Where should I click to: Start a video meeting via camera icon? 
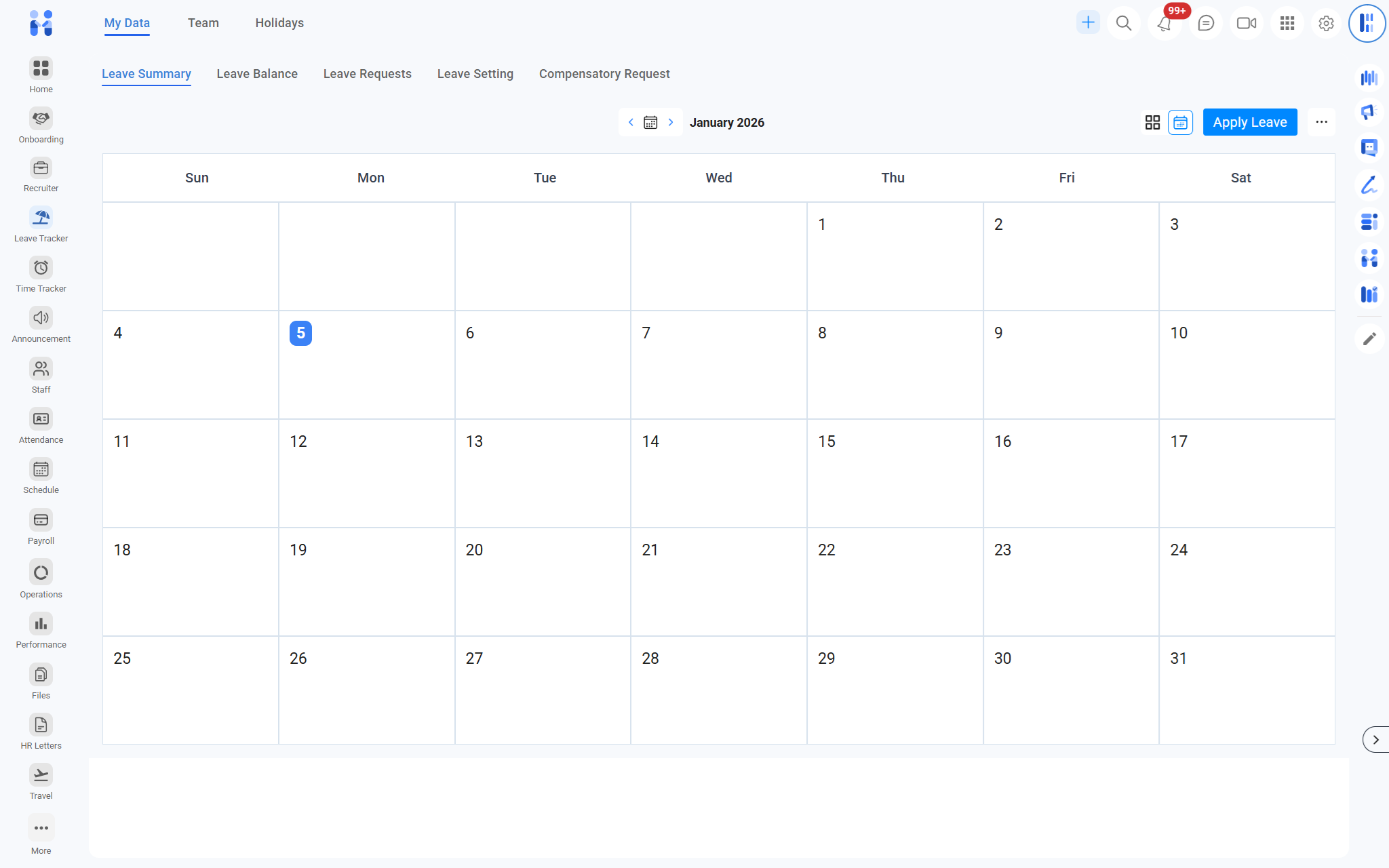coord(1246,24)
